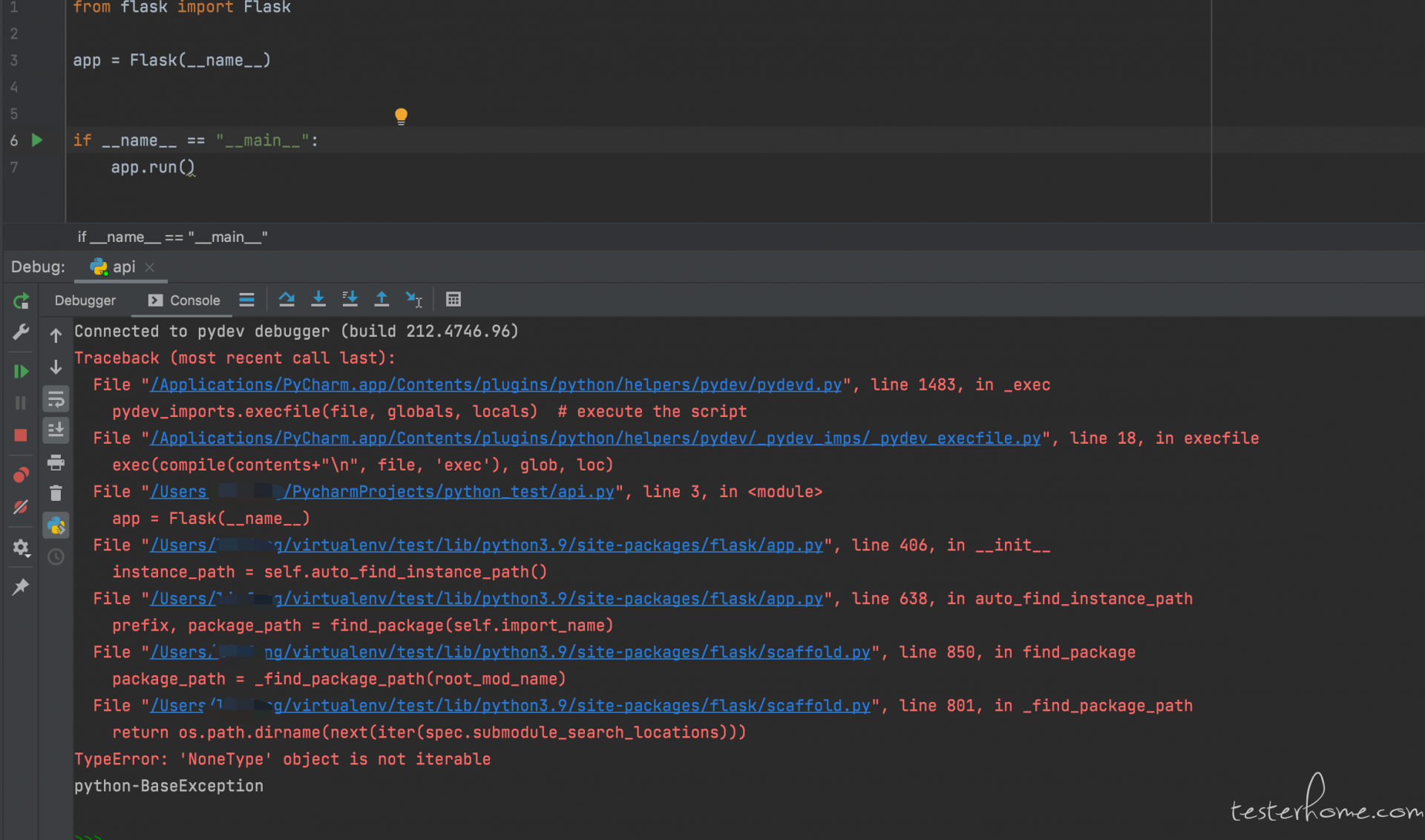Pin the debug tab
Image resolution: width=1425 pixels, height=840 pixels.
coord(21,587)
